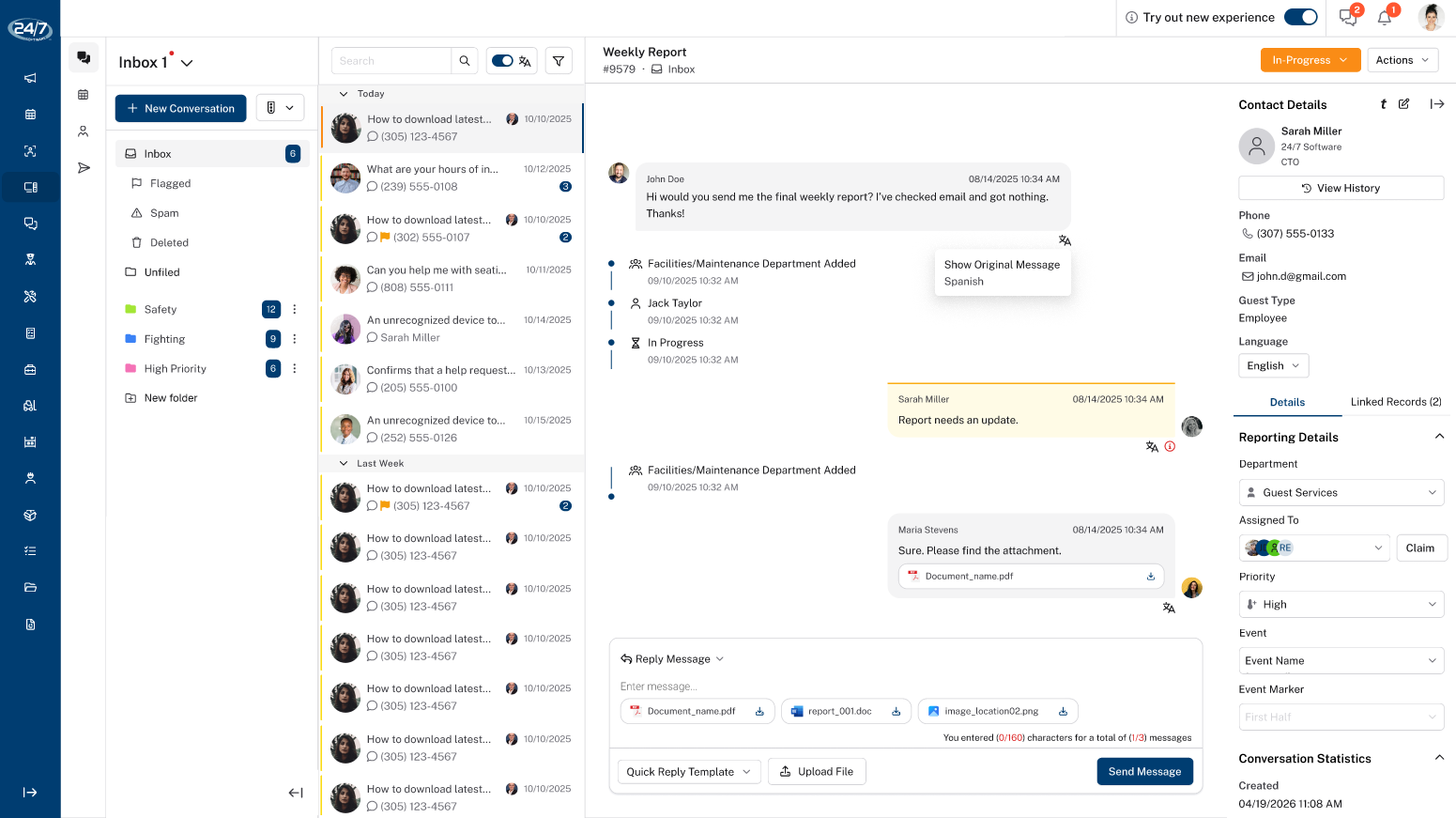Open three-dot menu for Safety folder

coord(295,309)
